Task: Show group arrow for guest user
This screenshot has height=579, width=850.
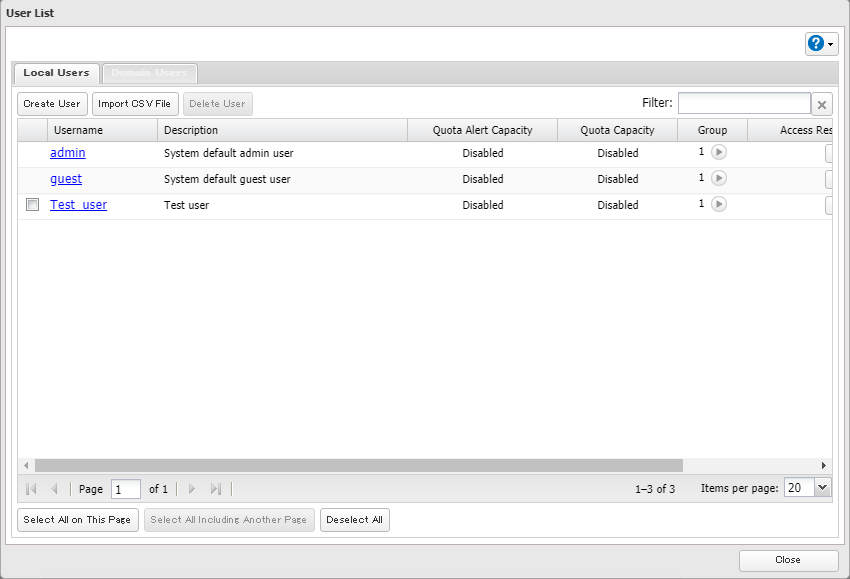Action: coord(718,178)
